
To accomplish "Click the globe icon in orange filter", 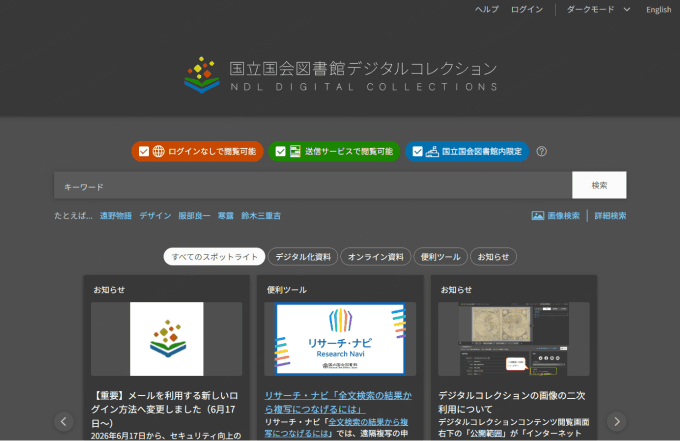I will point(158,151).
